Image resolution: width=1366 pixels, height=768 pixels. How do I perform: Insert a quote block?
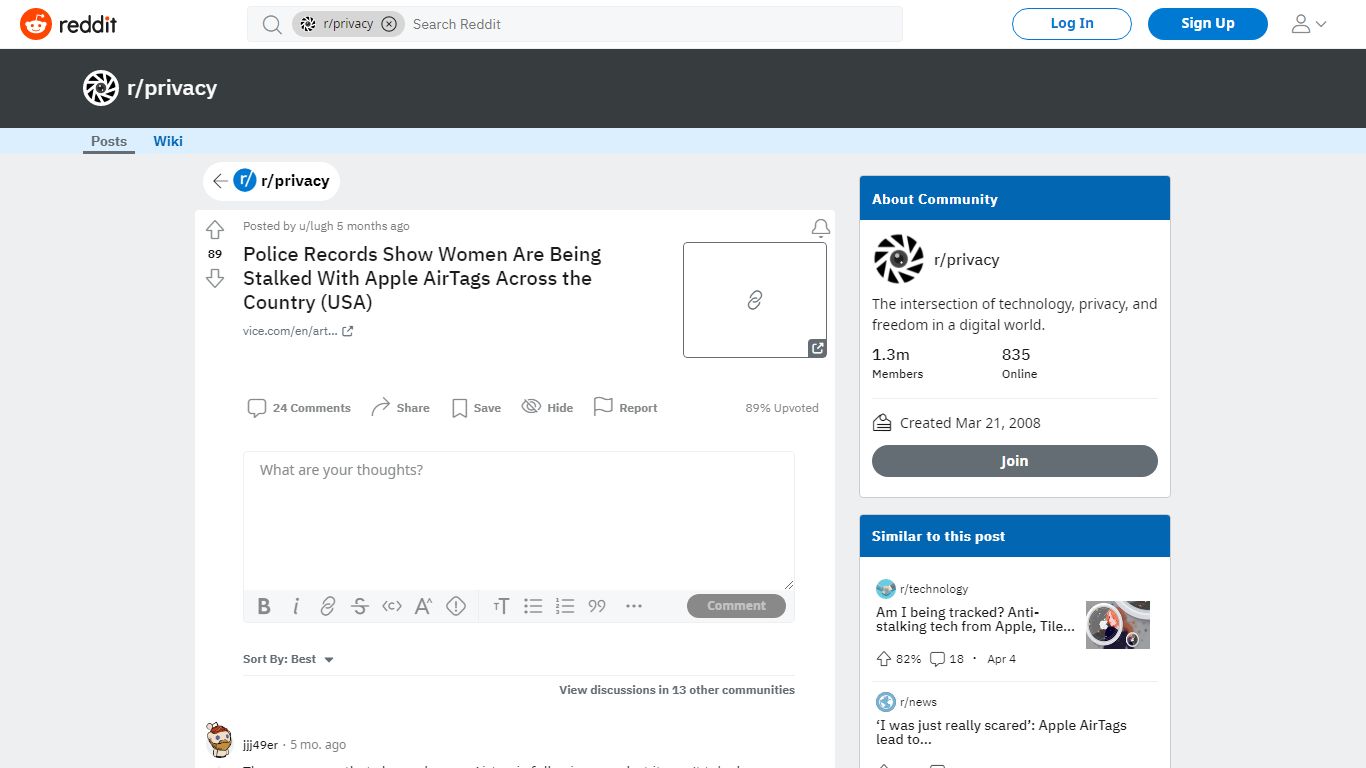pos(597,606)
